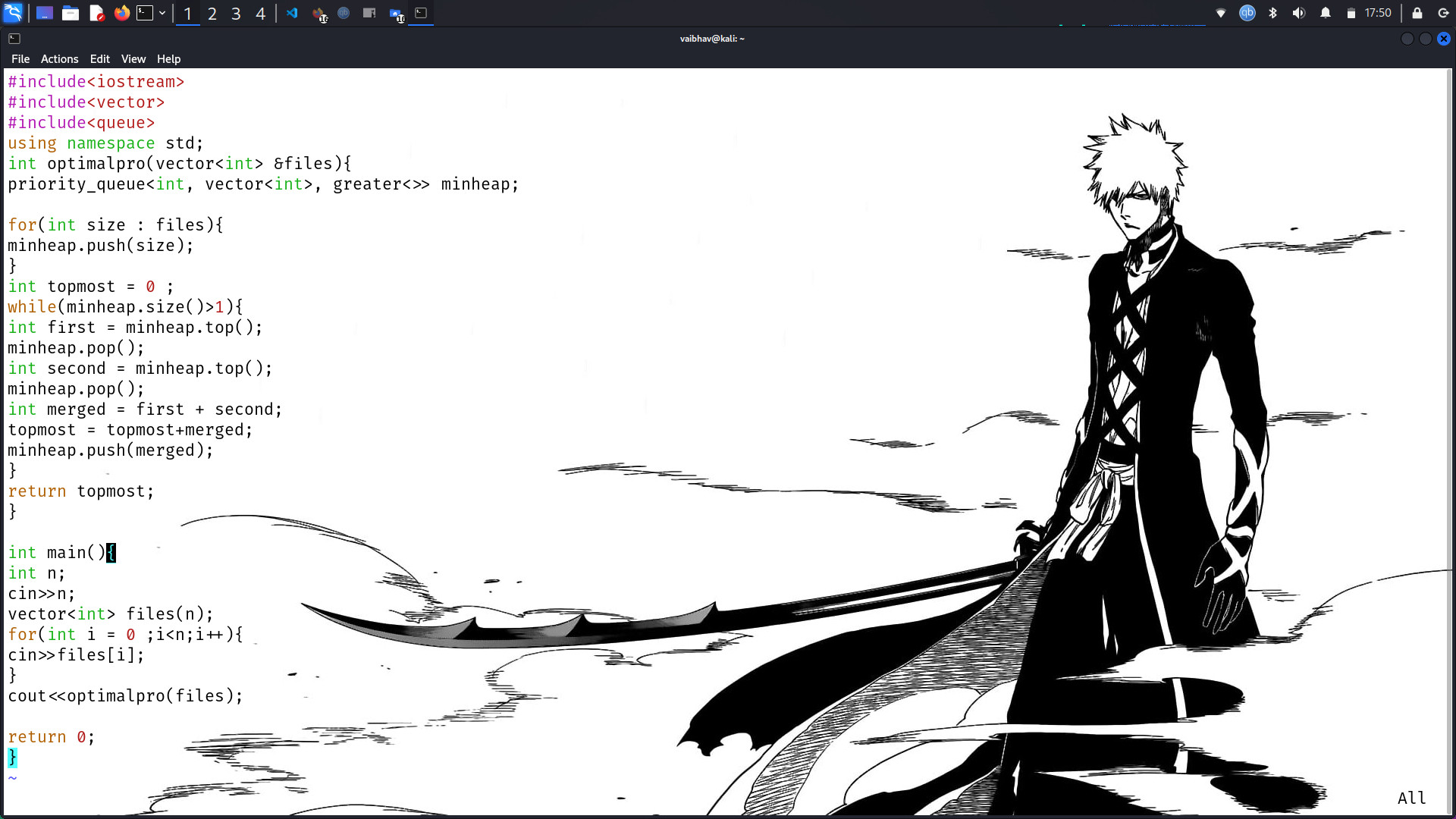
Task: Open the Wi-Fi network tray menu
Action: [x=1221, y=13]
